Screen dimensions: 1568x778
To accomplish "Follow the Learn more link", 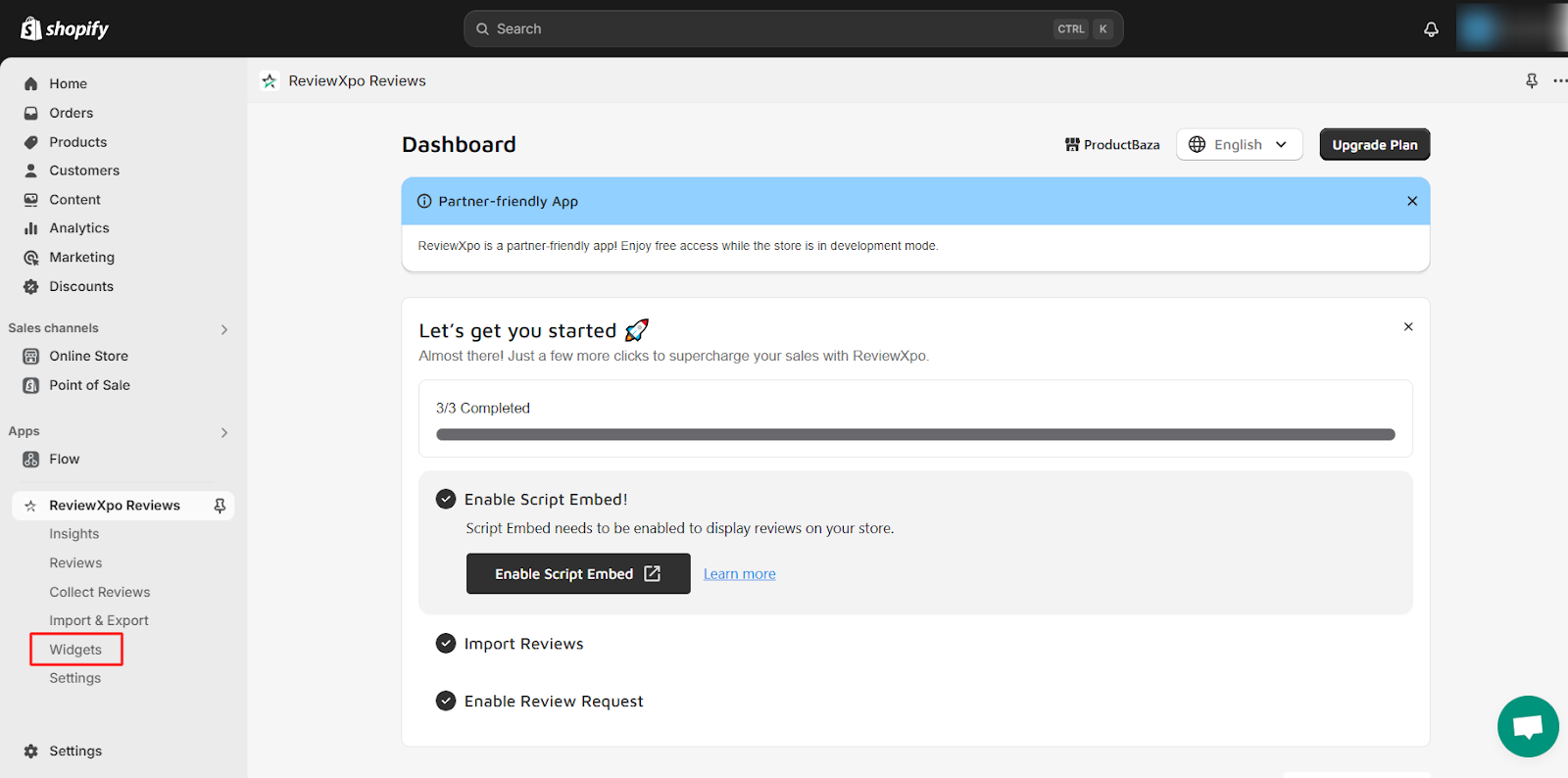I will [x=740, y=574].
